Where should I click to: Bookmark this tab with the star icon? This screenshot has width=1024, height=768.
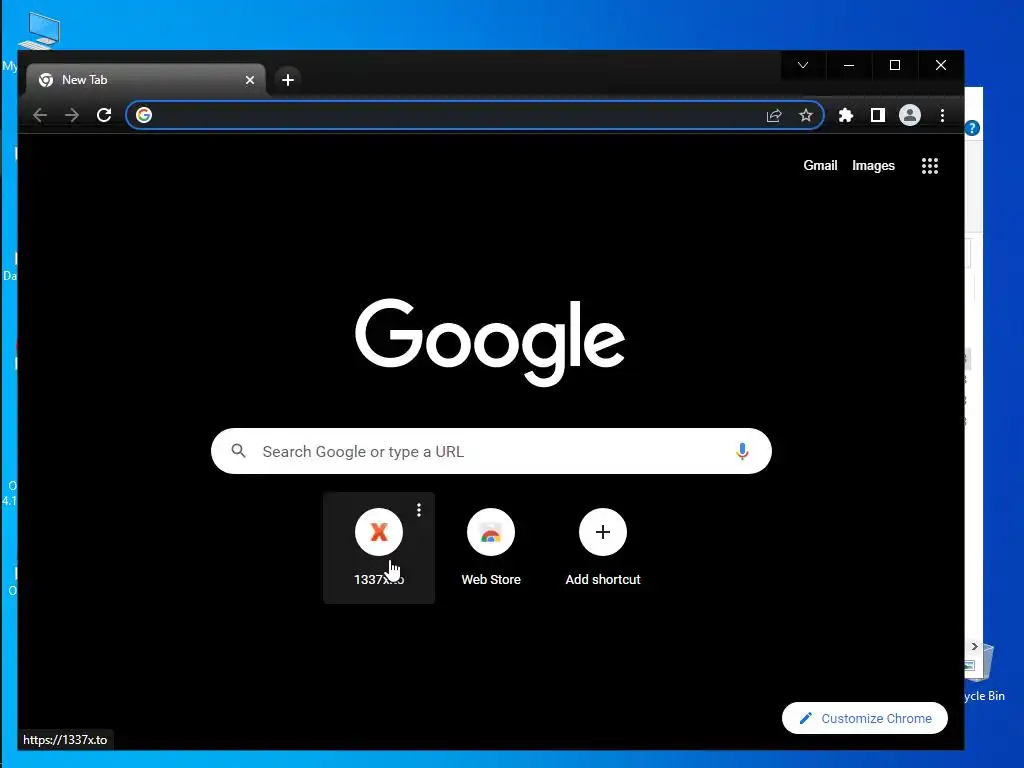pos(806,116)
